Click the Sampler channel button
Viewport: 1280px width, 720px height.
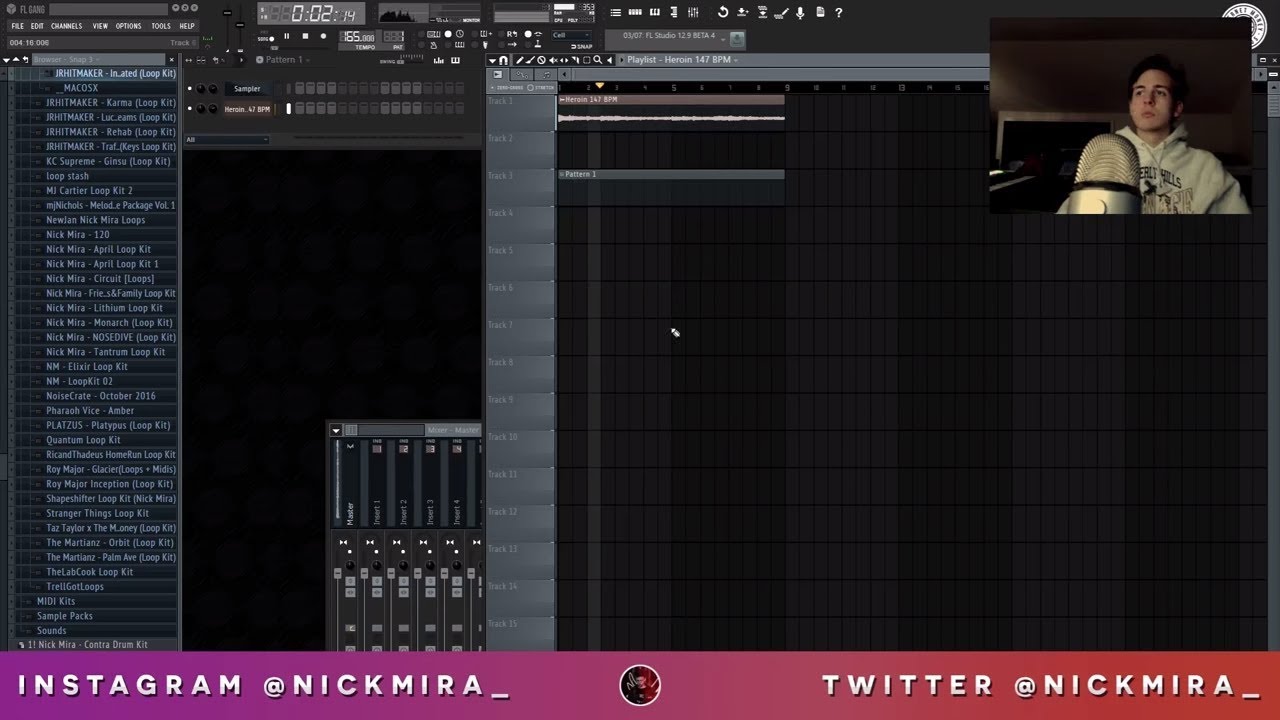pos(247,88)
